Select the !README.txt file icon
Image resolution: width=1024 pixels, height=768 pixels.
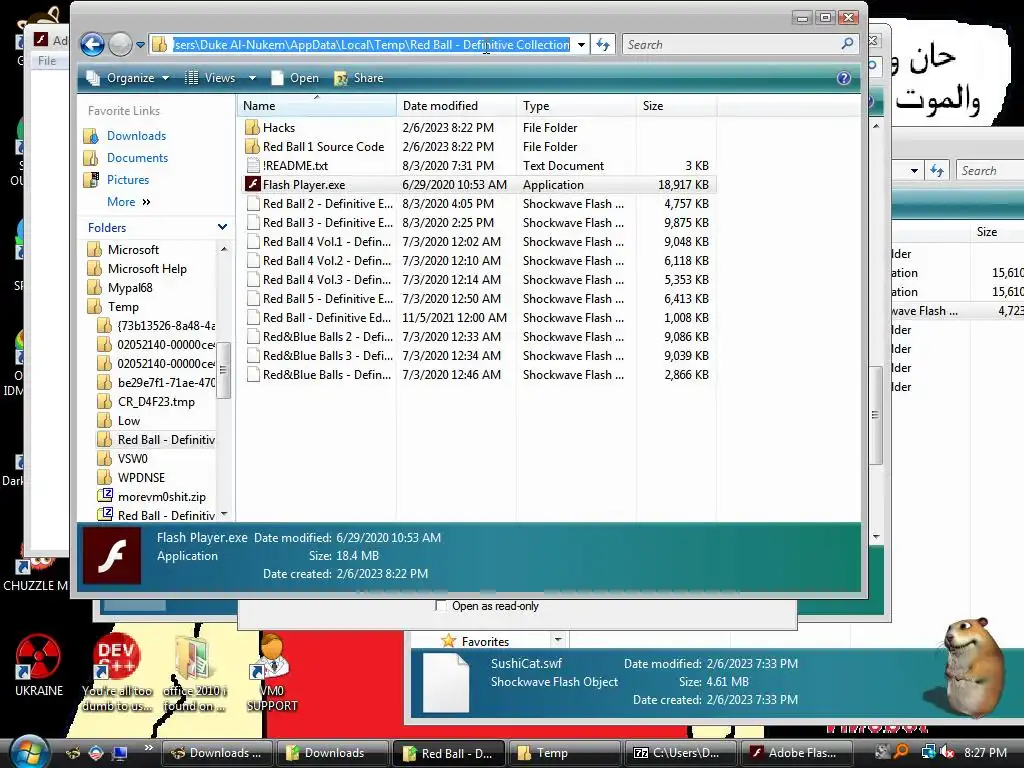click(252, 165)
